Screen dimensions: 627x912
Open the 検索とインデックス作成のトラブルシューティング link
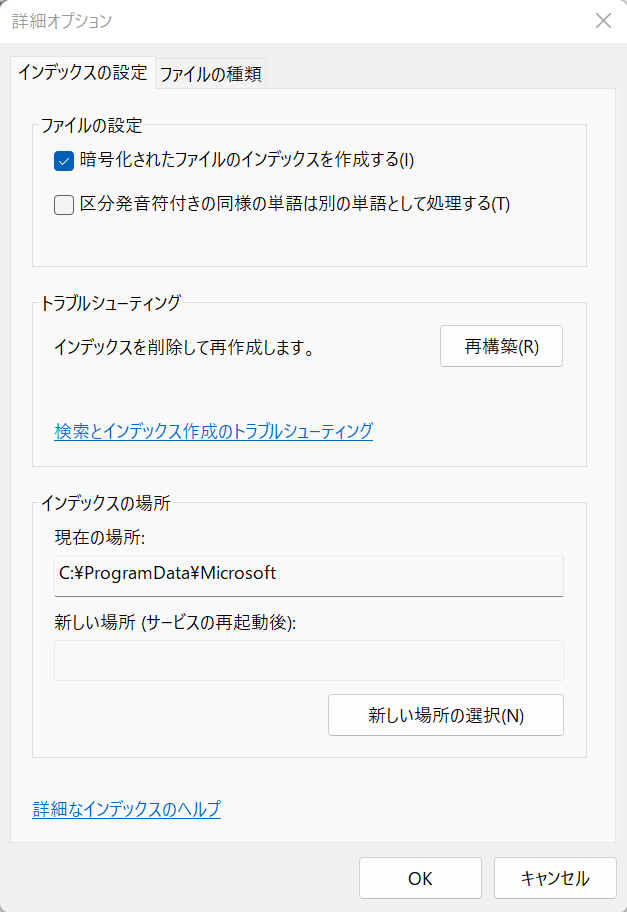[x=213, y=431]
